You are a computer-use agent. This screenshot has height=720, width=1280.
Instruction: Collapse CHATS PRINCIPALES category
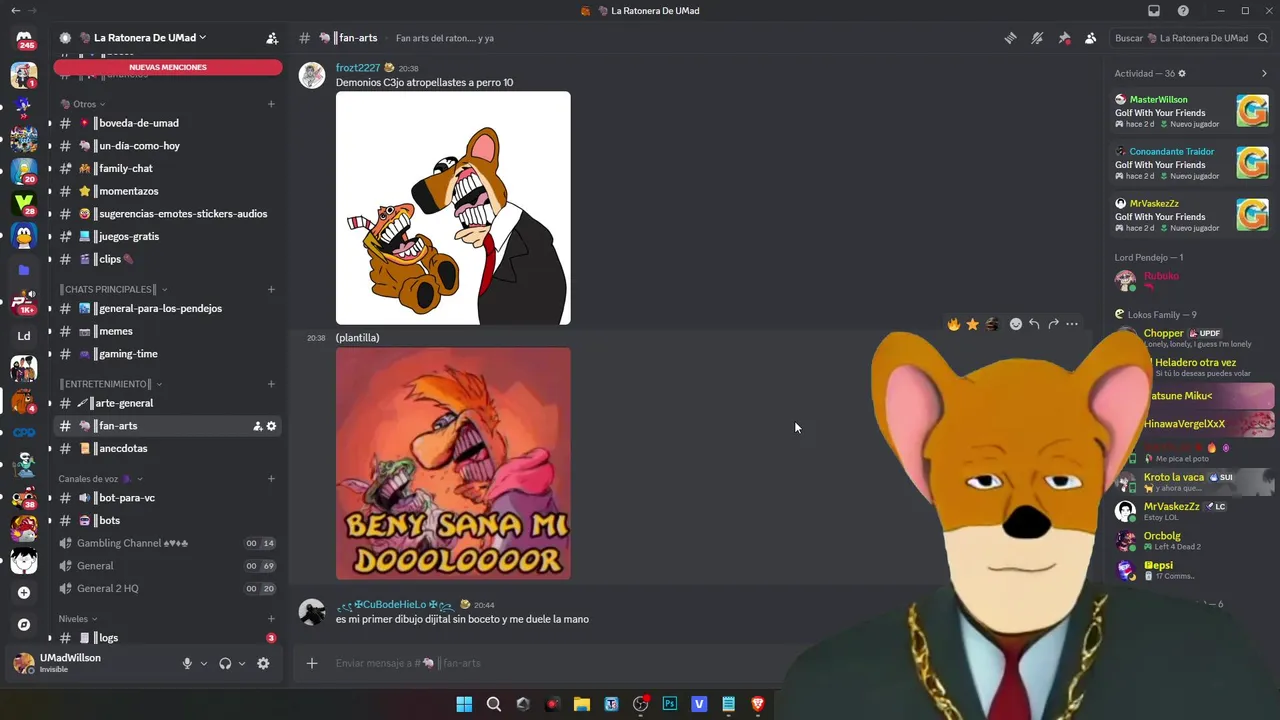(113, 289)
